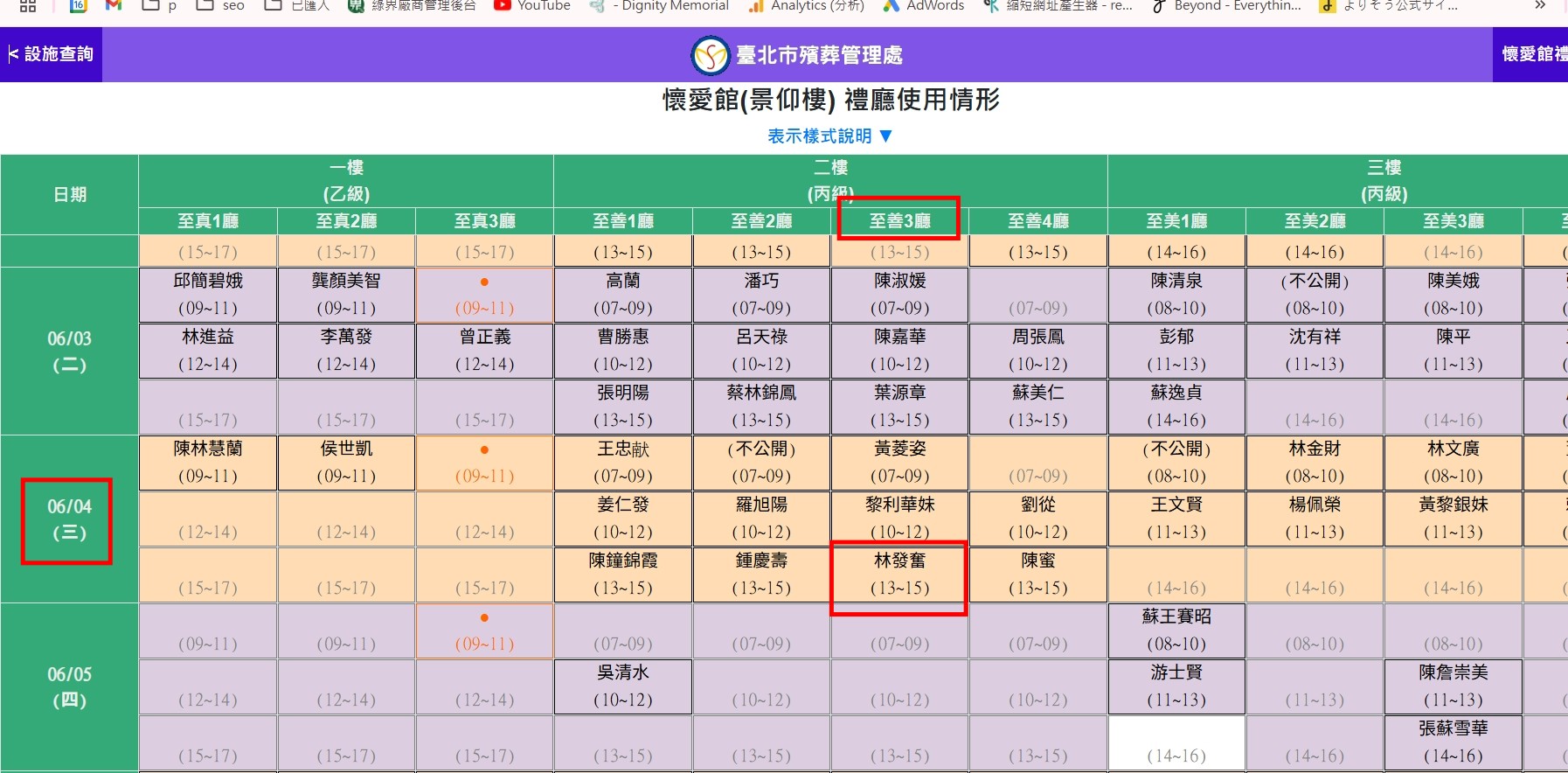Show more bookmarks via overflow chevron
1568x773 pixels.
pos(1540,5)
